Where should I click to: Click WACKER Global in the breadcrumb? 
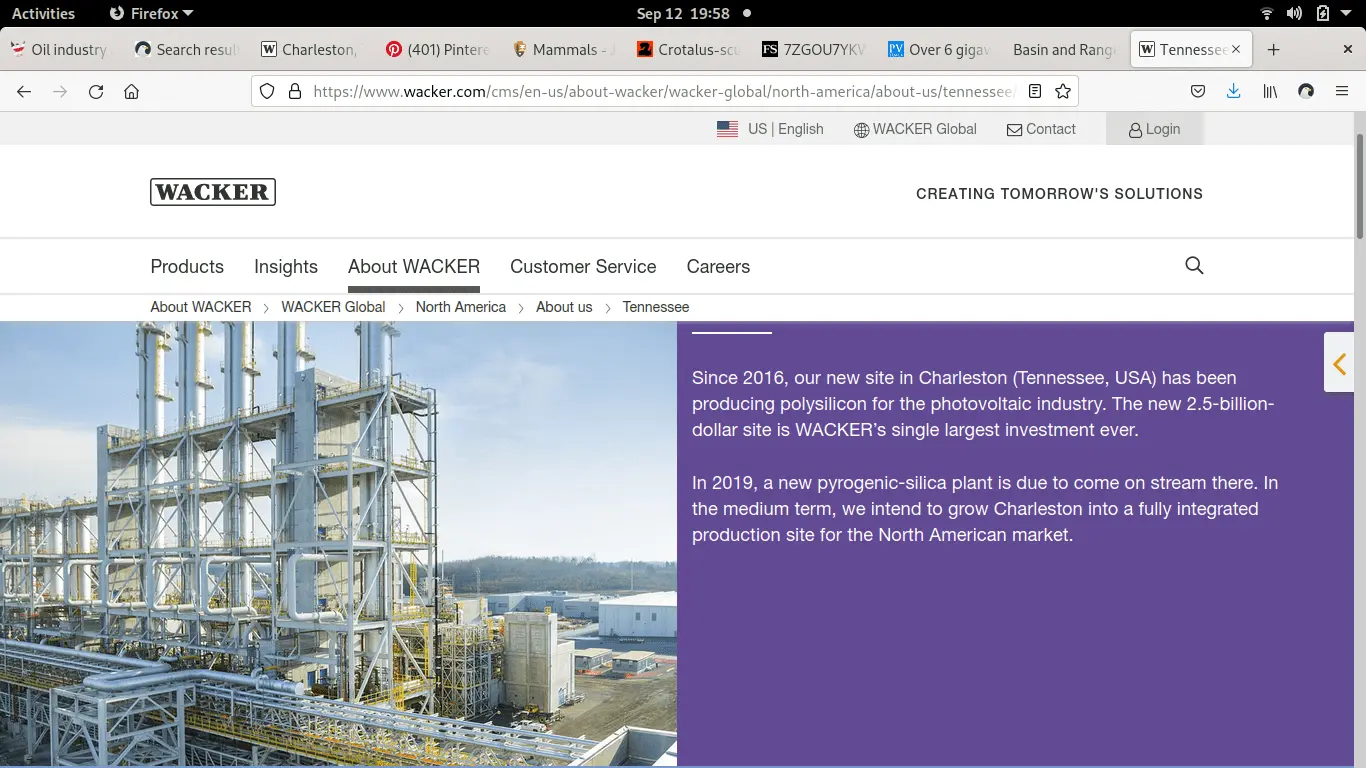(333, 307)
